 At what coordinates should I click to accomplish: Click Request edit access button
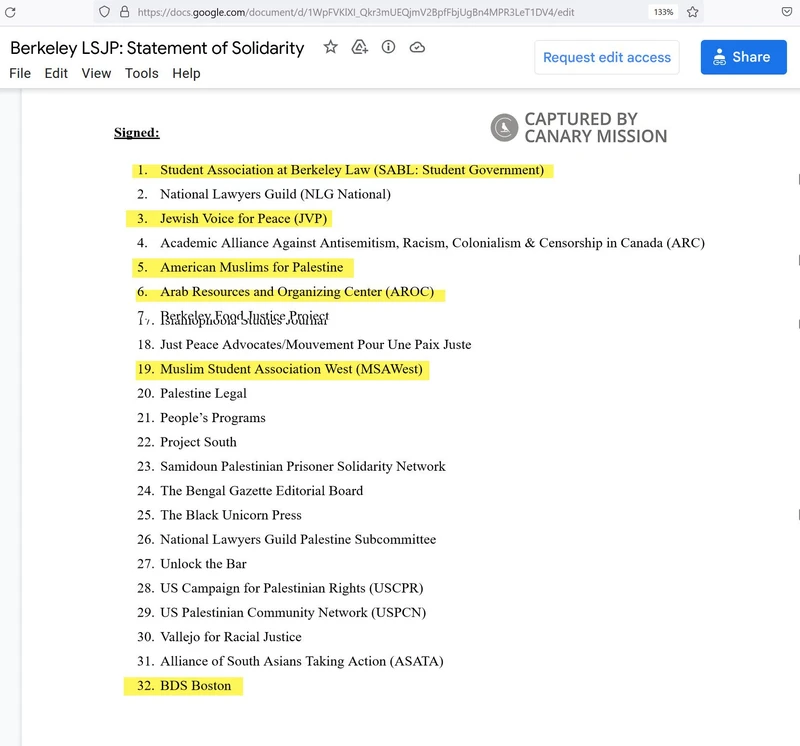pos(607,57)
